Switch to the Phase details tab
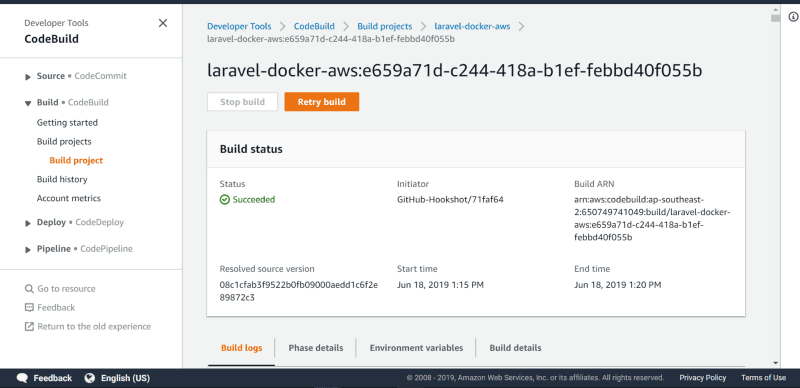 (x=316, y=348)
